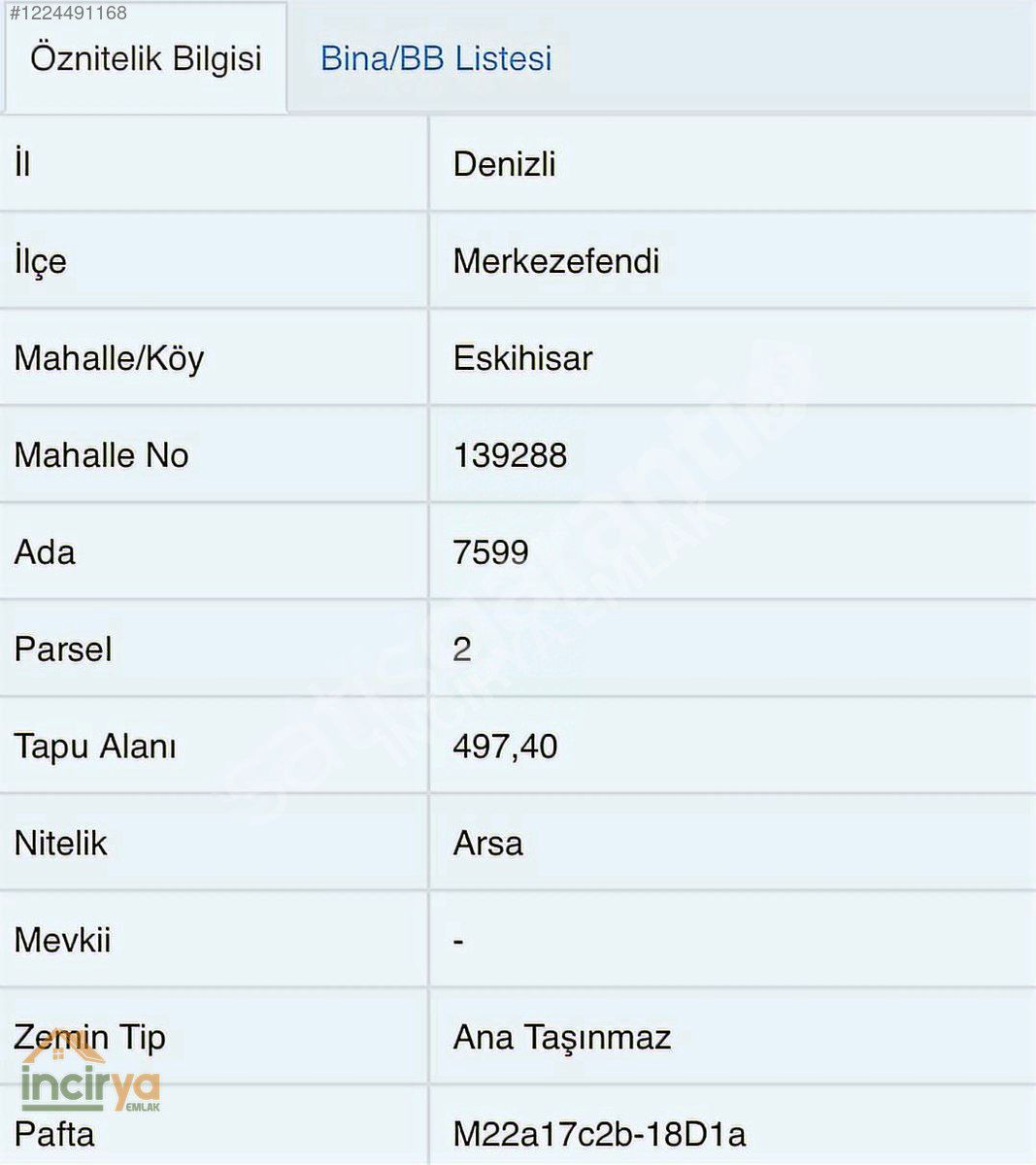Image resolution: width=1036 pixels, height=1165 pixels.
Task: Select the Parsel value 2
Action: click(x=462, y=649)
